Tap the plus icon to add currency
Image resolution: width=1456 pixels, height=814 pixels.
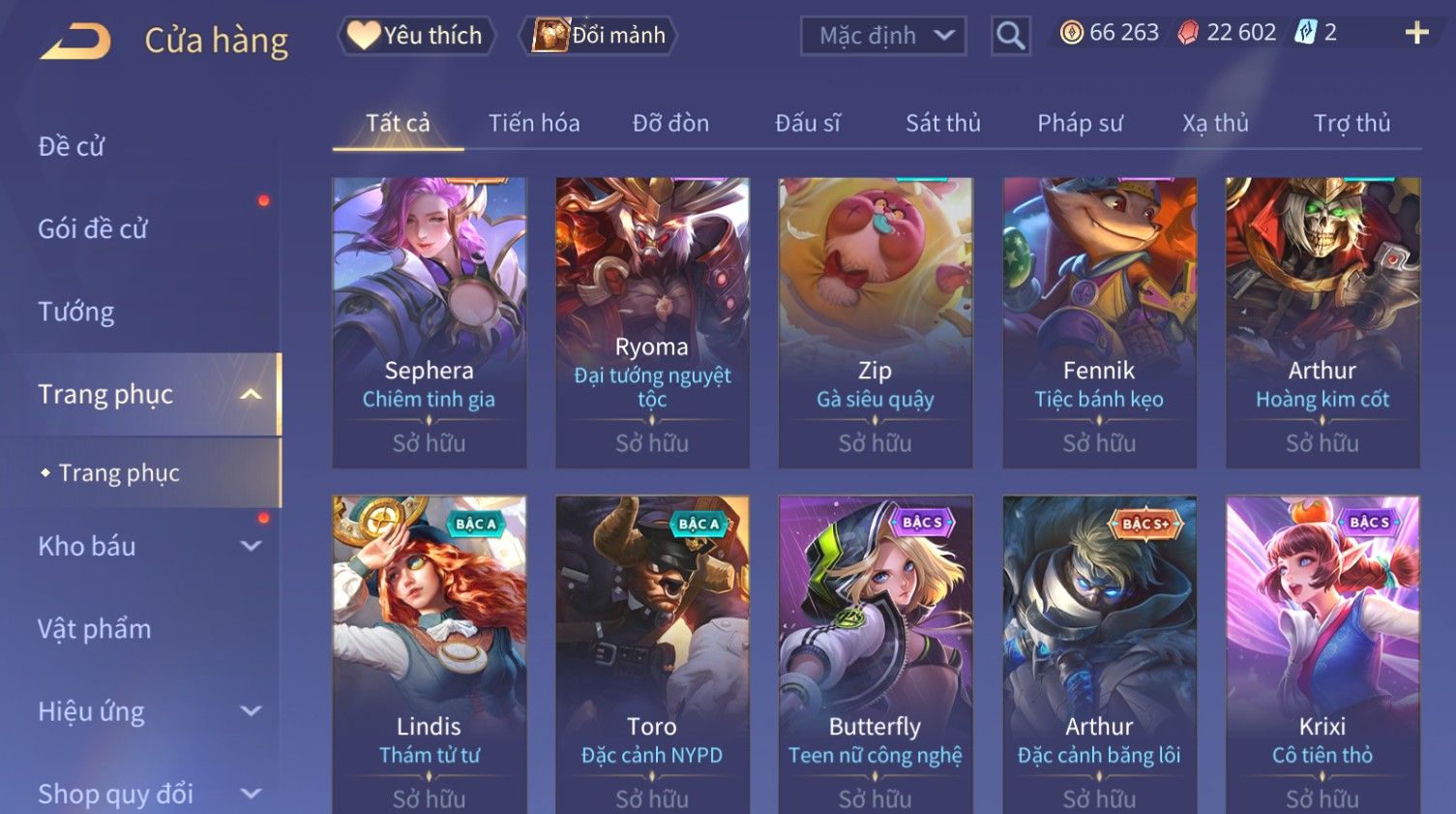click(1416, 33)
